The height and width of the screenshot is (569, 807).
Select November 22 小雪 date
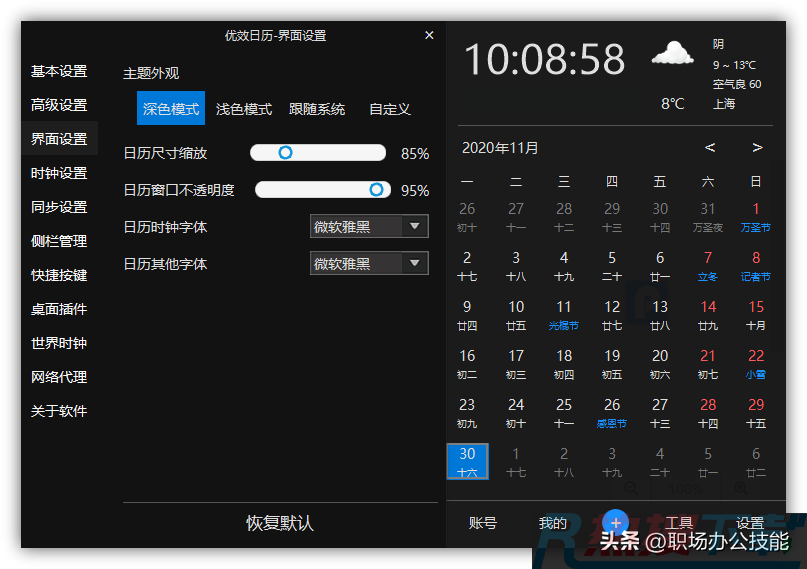click(x=756, y=363)
